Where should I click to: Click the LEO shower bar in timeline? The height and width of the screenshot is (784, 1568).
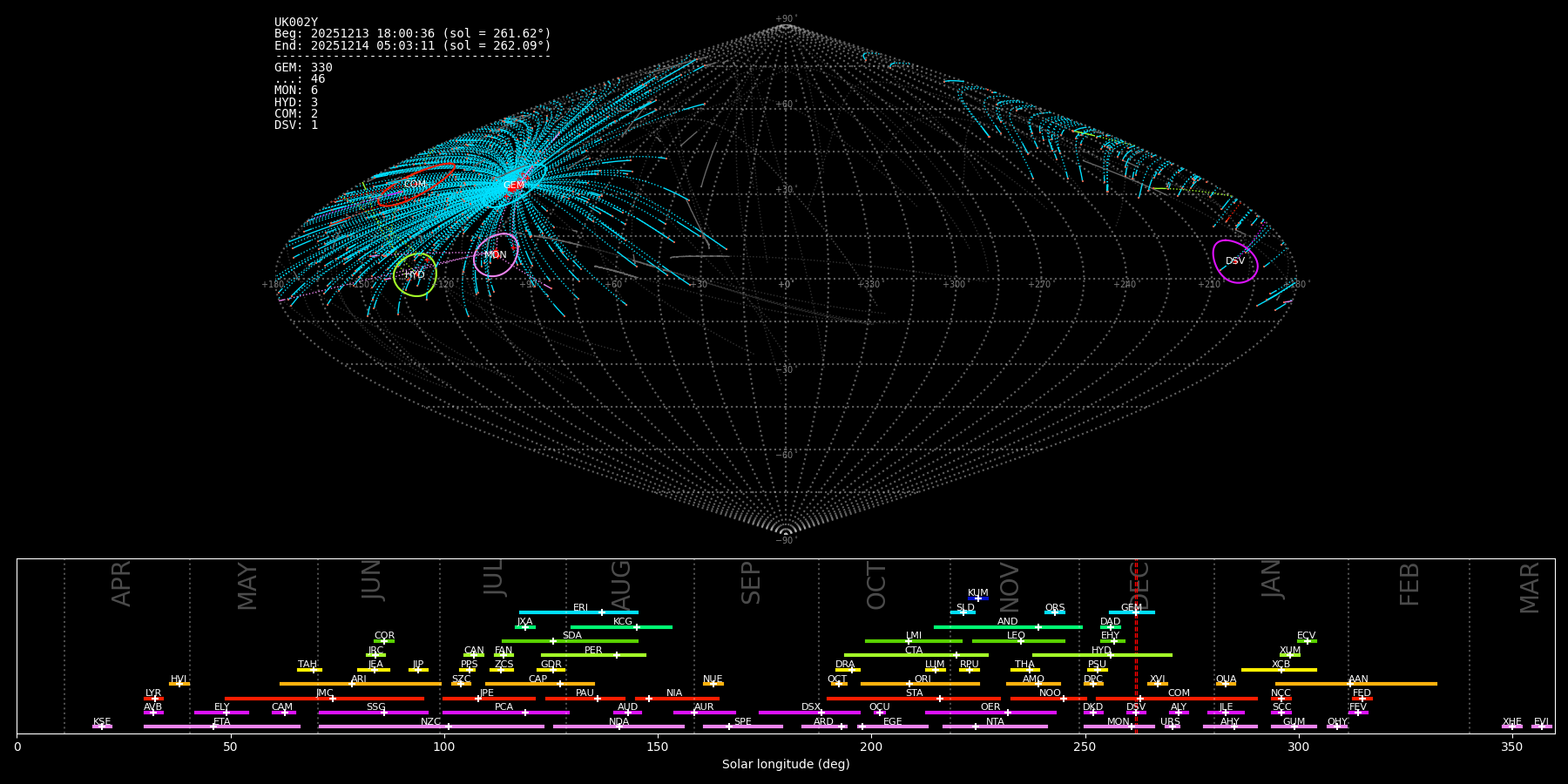pyautogui.click(x=1018, y=641)
